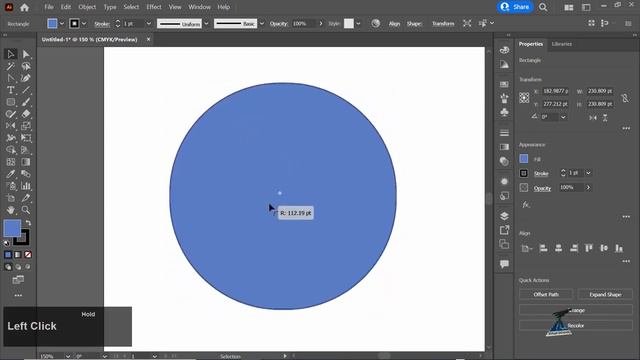Screen dimensions: 640x360
Task: Select the Magic Wand tool
Action: point(11,66)
